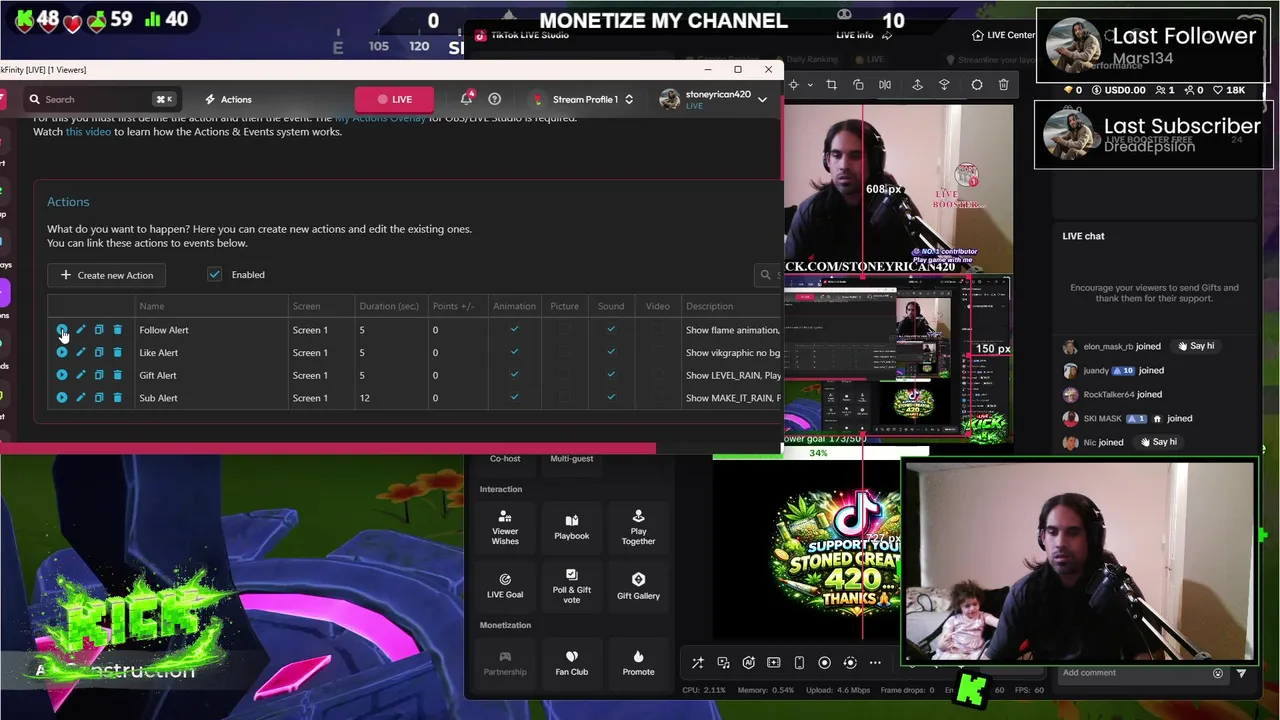Open notifications bell in TikFinity header
Viewport: 1280px width, 720px height.
click(466, 99)
